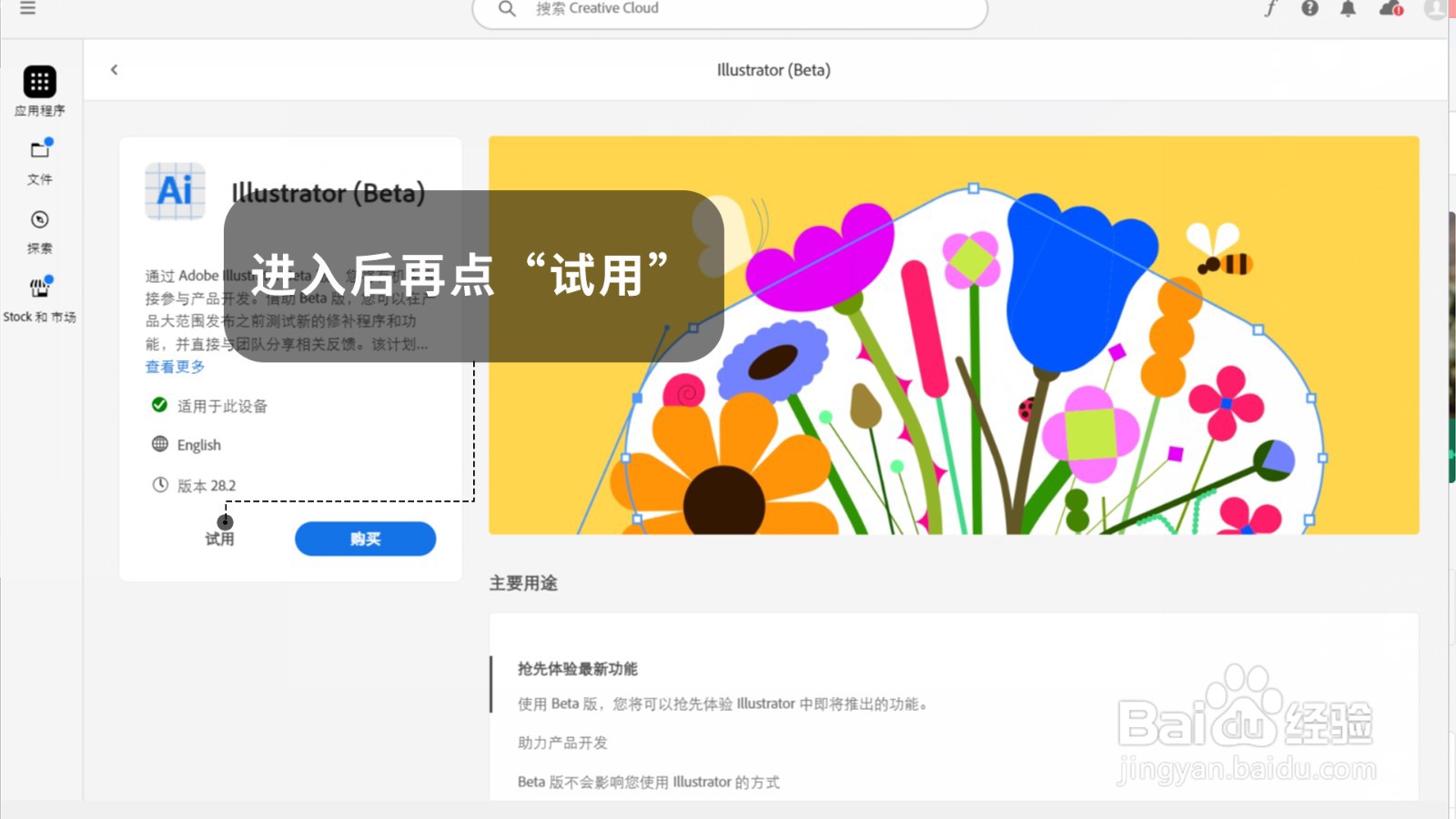Open the 探索 discover sidebar icon
Viewport: 1456px width, 819px height.
(39, 219)
